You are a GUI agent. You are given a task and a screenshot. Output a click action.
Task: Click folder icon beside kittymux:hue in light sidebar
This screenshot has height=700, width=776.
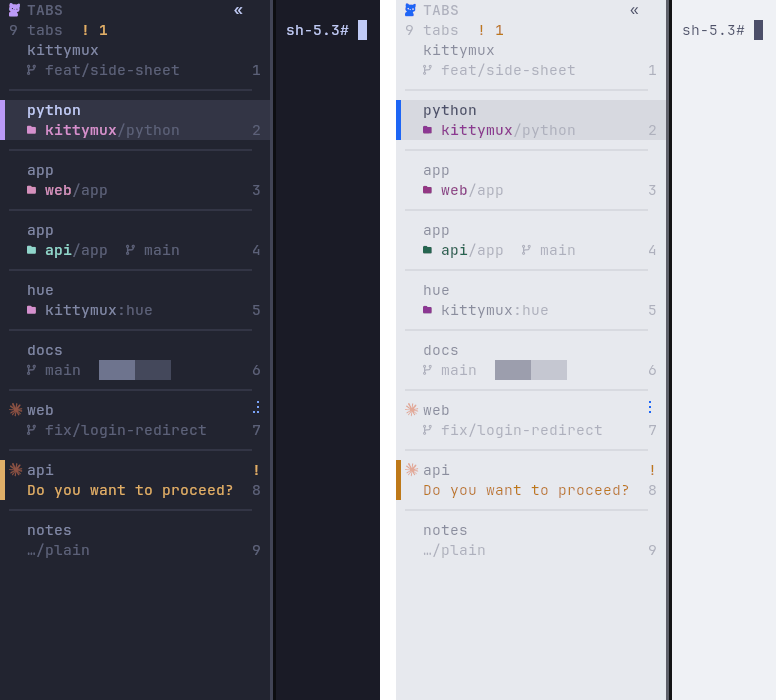pos(427,310)
